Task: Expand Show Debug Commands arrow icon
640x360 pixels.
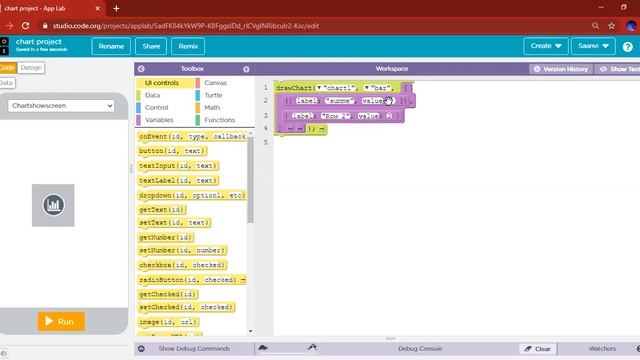Action: click(141, 349)
